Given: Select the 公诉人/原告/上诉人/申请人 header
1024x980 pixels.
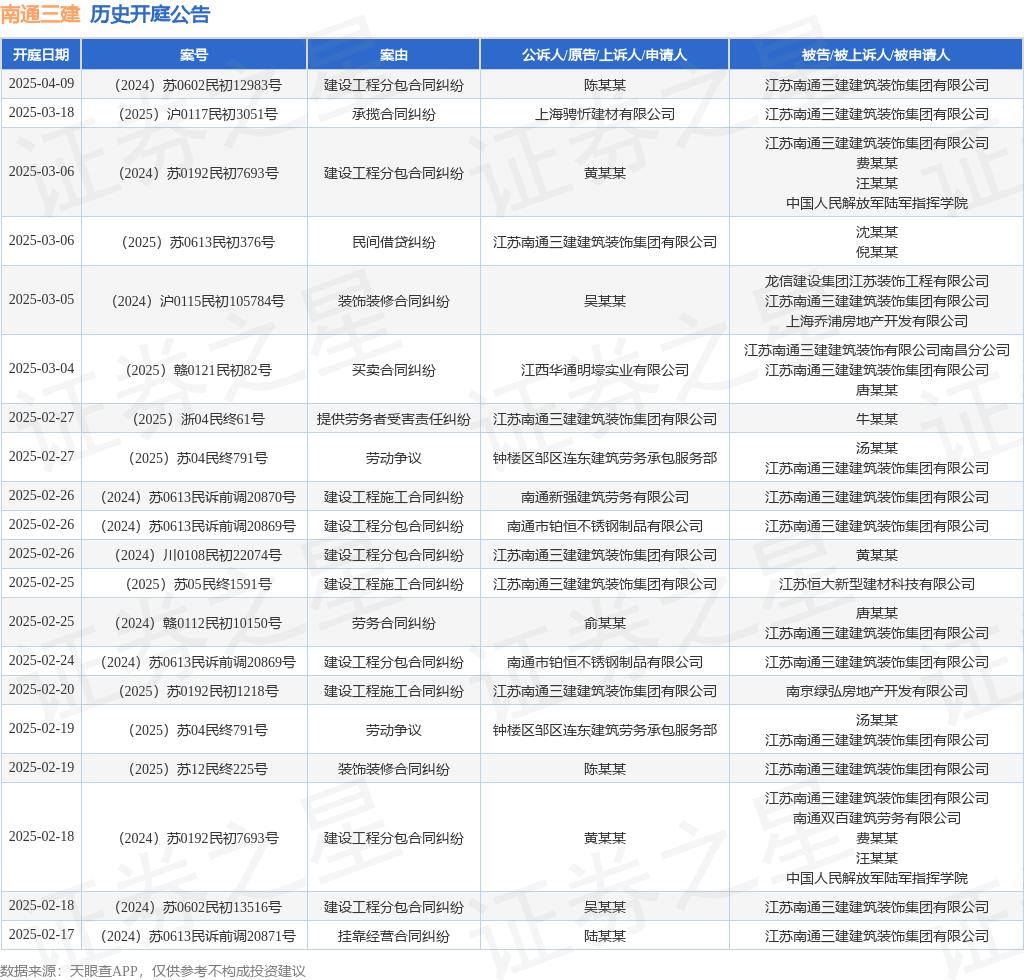Looking at the screenshot, I should 605,55.
